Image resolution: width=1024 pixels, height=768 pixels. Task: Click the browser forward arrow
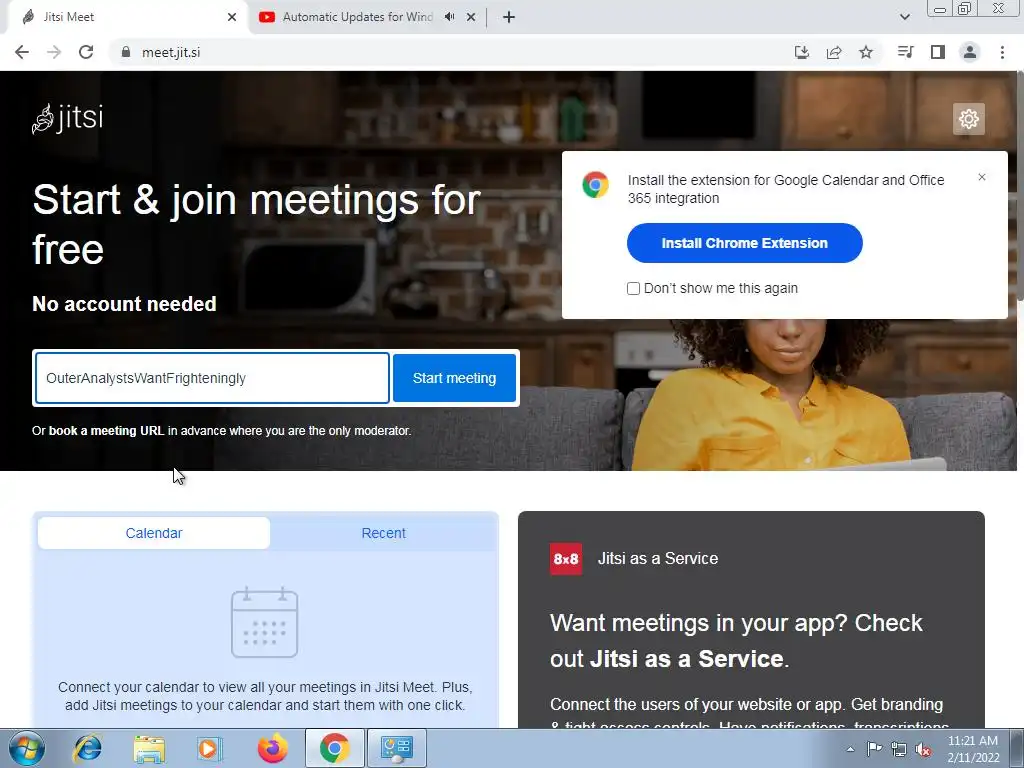click(x=54, y=52)
